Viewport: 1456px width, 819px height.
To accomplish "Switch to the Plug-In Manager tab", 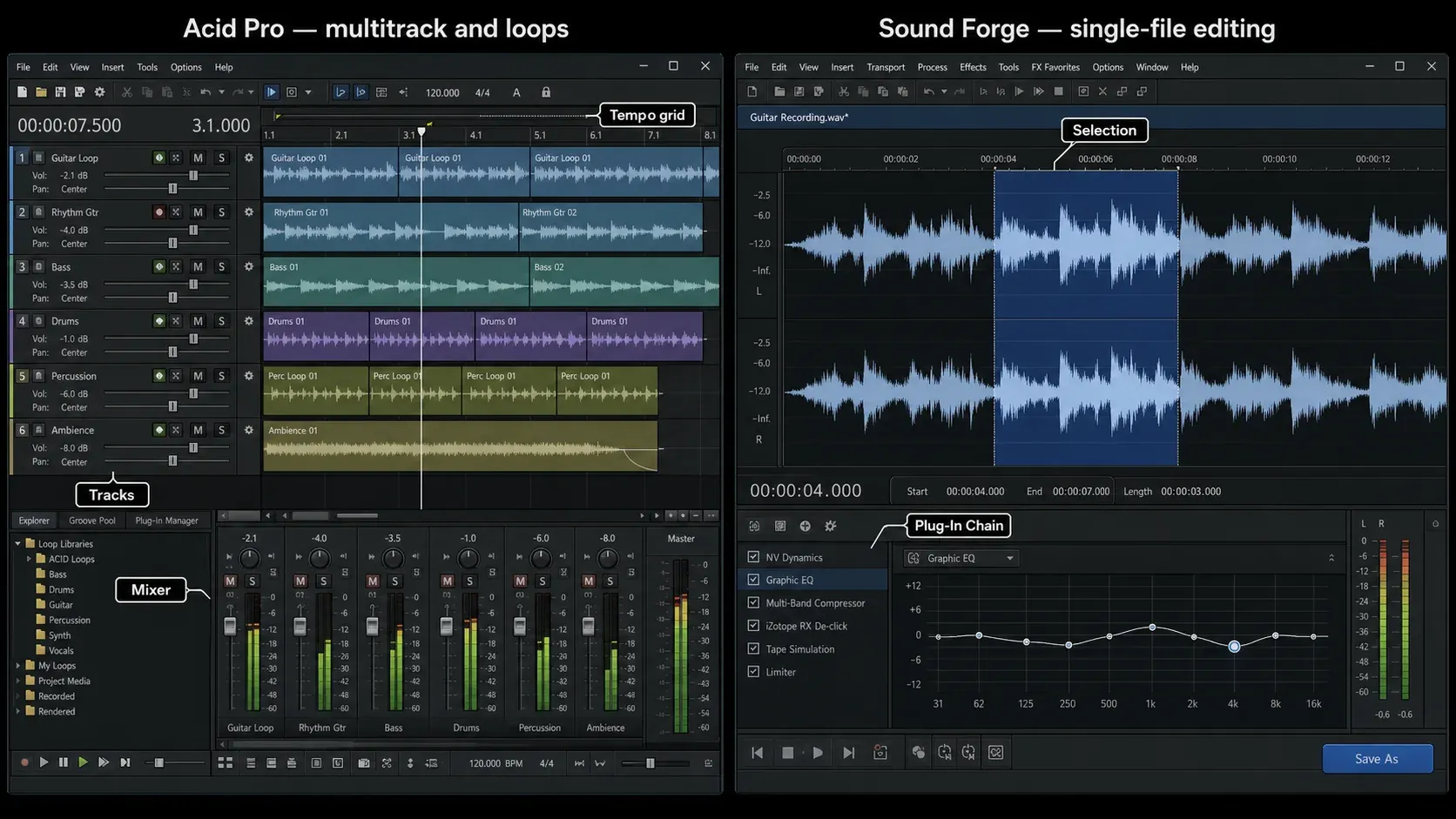I will pos(166,520).
